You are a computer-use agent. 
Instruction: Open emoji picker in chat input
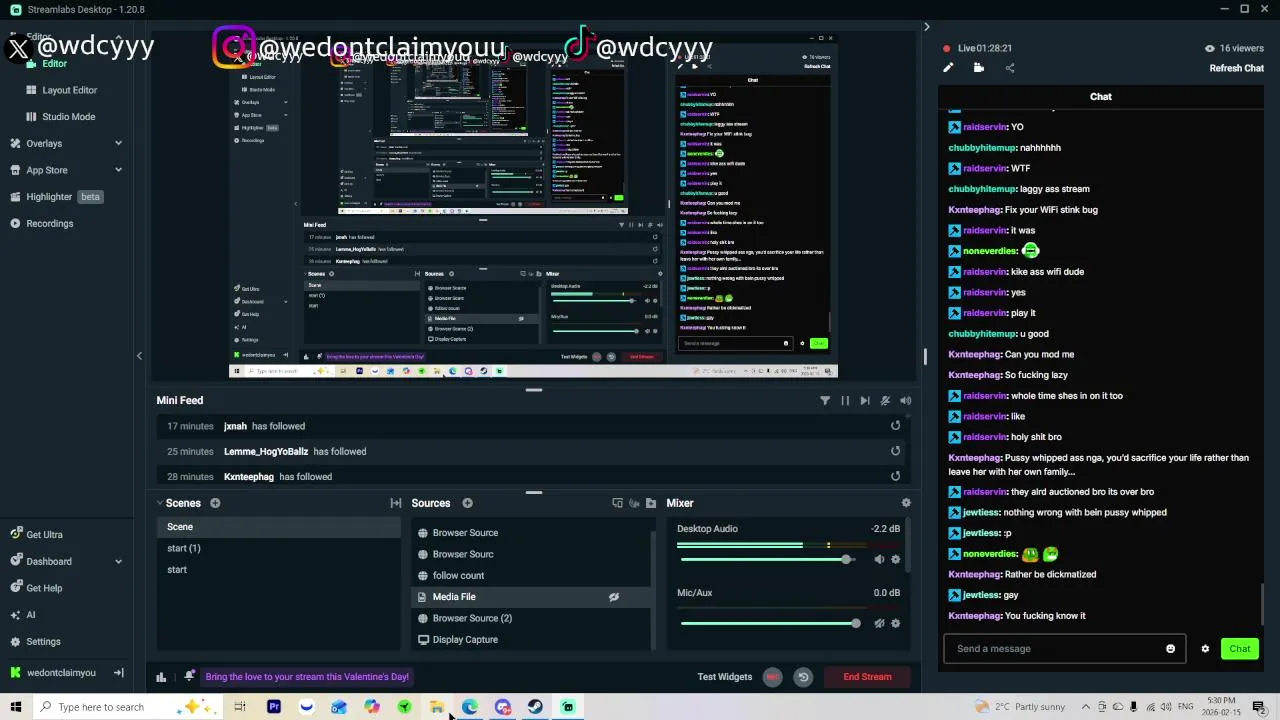[1170, 649]
